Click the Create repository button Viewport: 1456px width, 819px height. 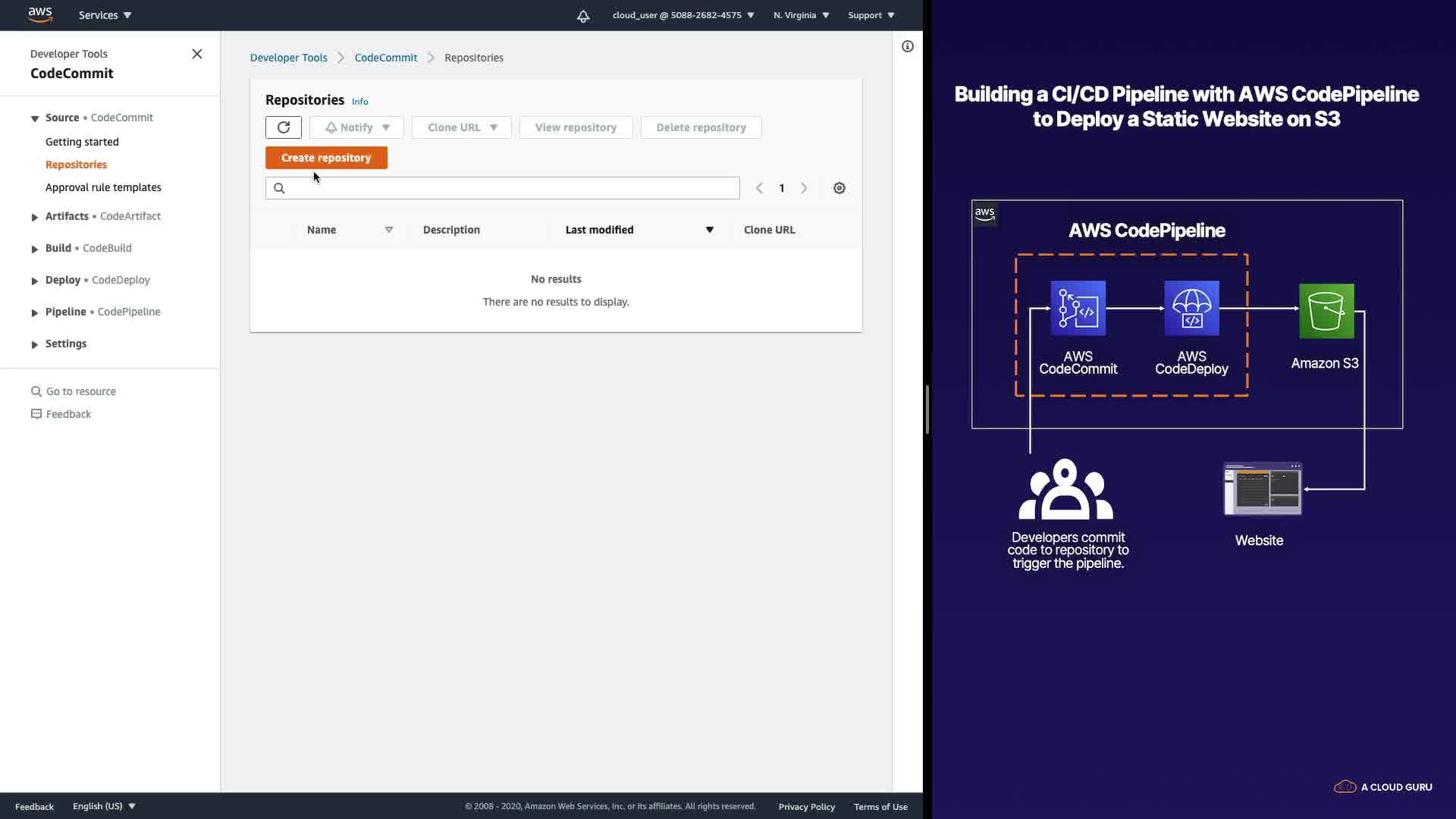coord(326,158)
